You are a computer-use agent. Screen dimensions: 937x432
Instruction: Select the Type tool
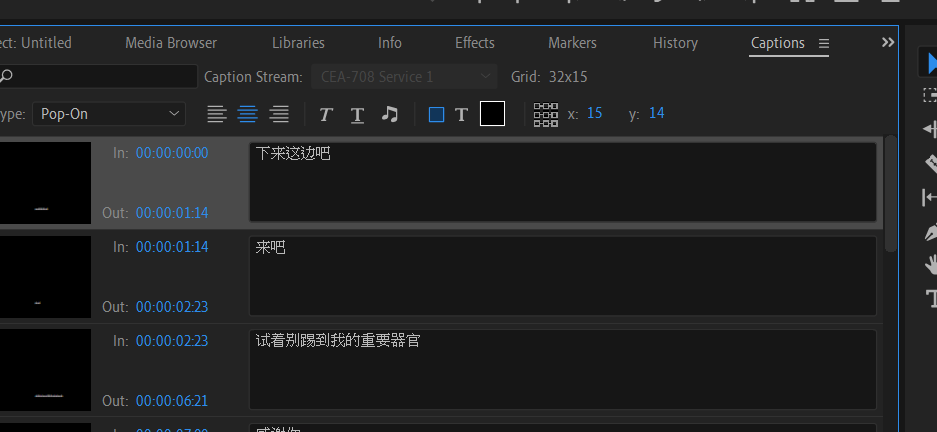point(931,298)
